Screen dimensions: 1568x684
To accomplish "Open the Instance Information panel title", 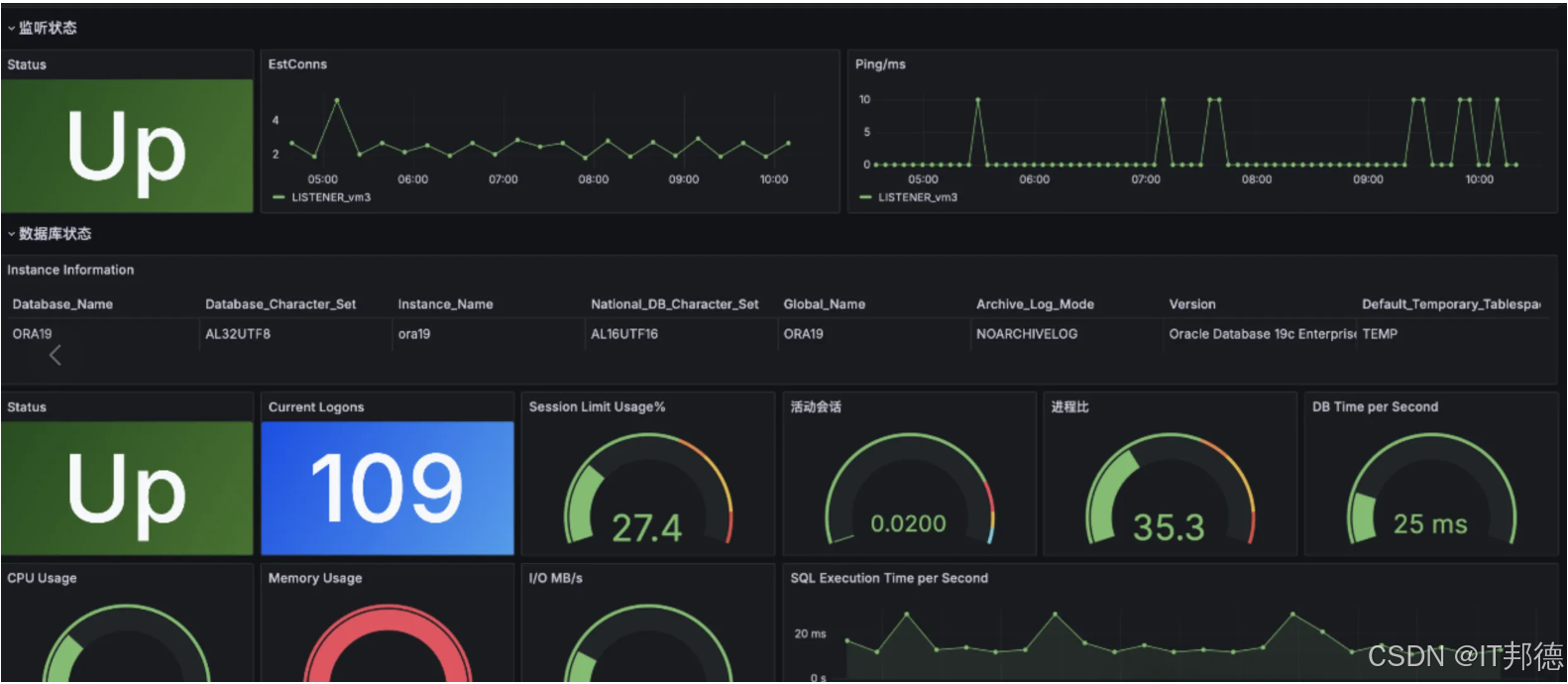I will (70, 270).
